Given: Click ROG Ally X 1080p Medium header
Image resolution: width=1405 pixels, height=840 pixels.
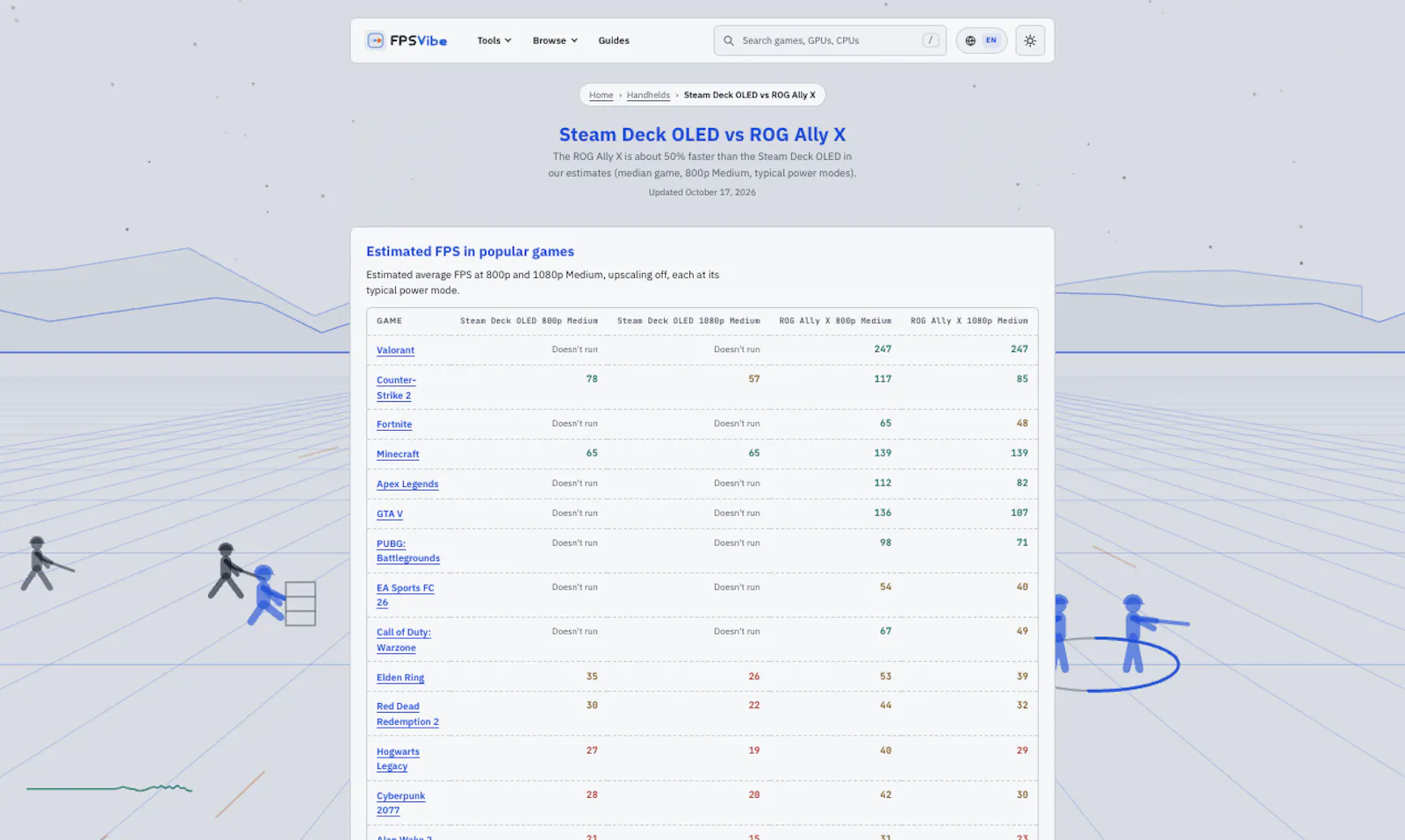Looking at the screenshot, I should (969, 320).
